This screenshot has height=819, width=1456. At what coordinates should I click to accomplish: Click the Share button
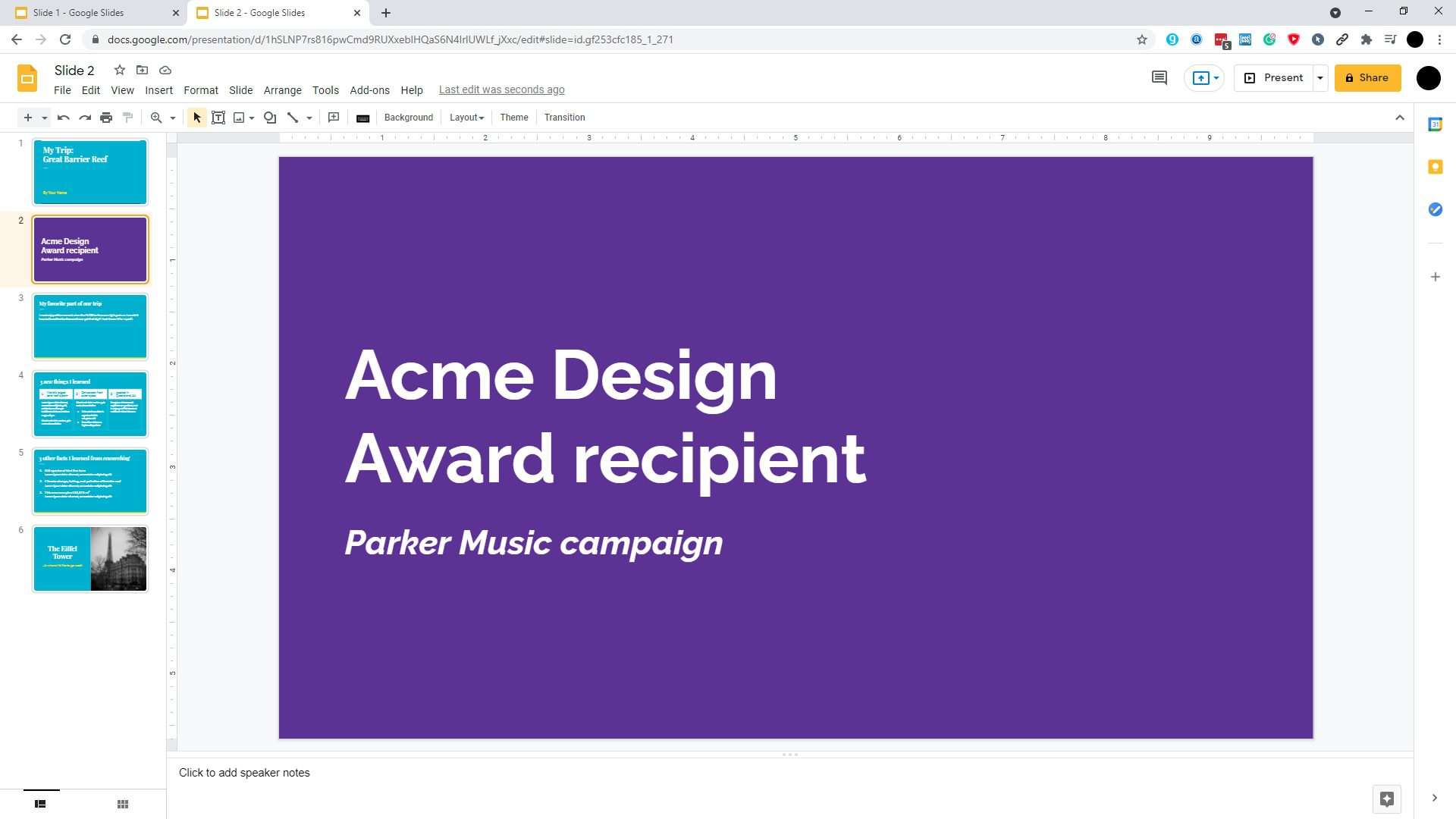[1371, 77]
